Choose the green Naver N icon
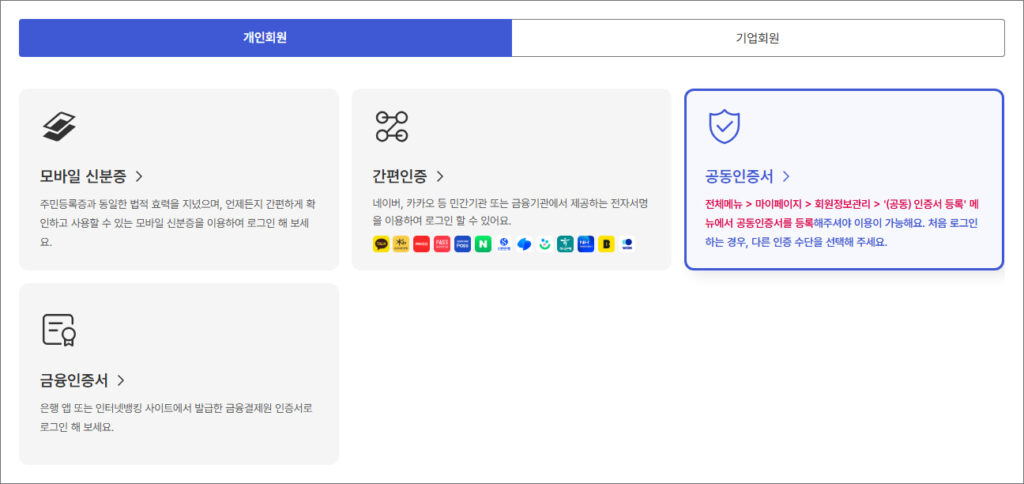The width and height of the screenshot is (1024, 484). (483, 244)
